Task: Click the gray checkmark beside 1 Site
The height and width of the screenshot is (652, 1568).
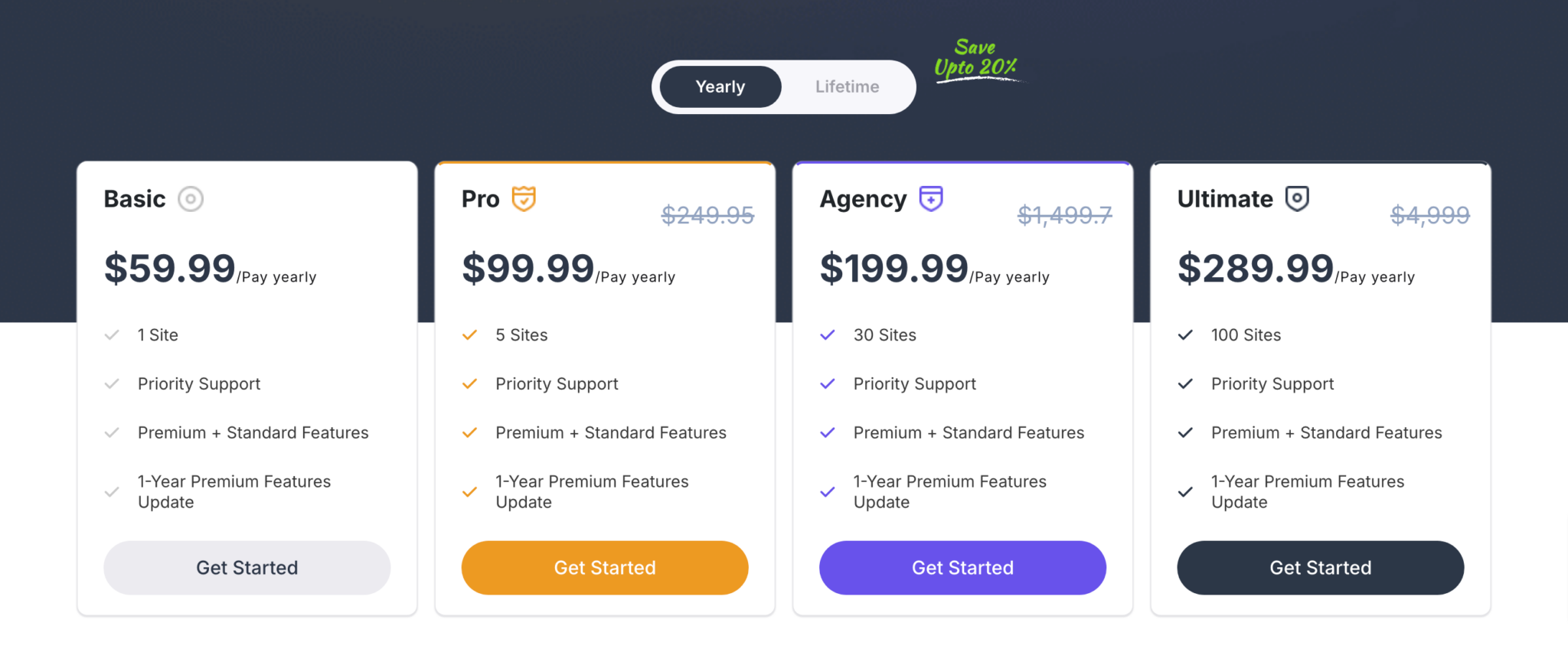Action: pyautogui.click(x=112, y=334)
